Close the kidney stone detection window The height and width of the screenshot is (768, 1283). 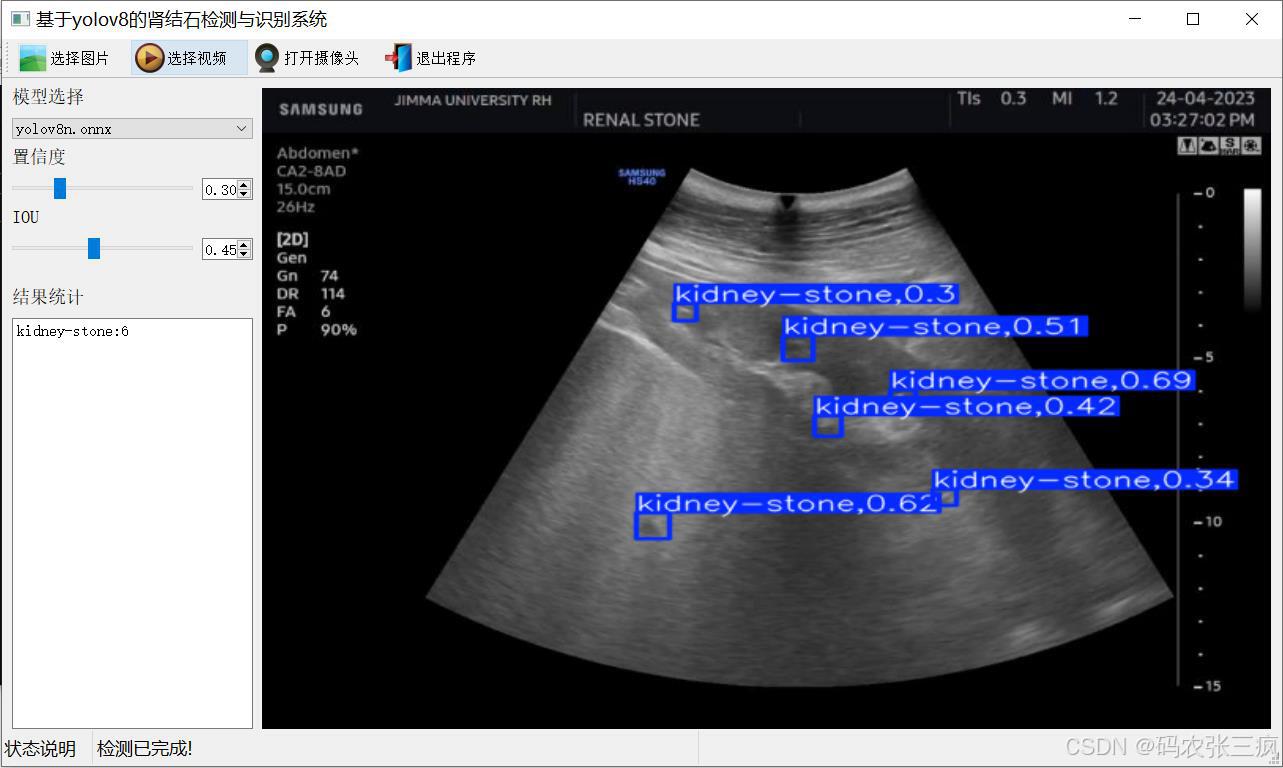tap(1251, 19)
